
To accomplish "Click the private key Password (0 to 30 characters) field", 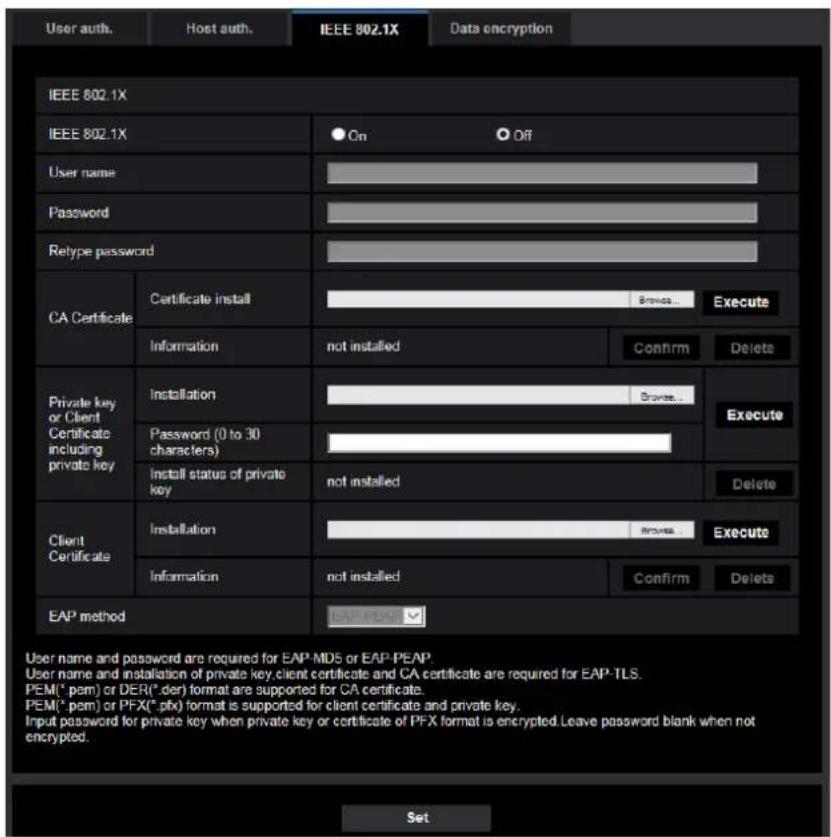I will 499,443.
